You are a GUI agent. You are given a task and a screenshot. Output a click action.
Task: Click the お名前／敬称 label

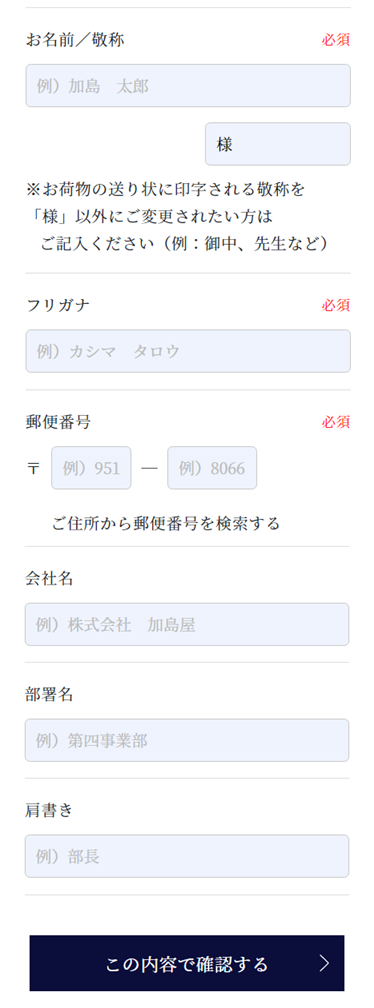75,40
